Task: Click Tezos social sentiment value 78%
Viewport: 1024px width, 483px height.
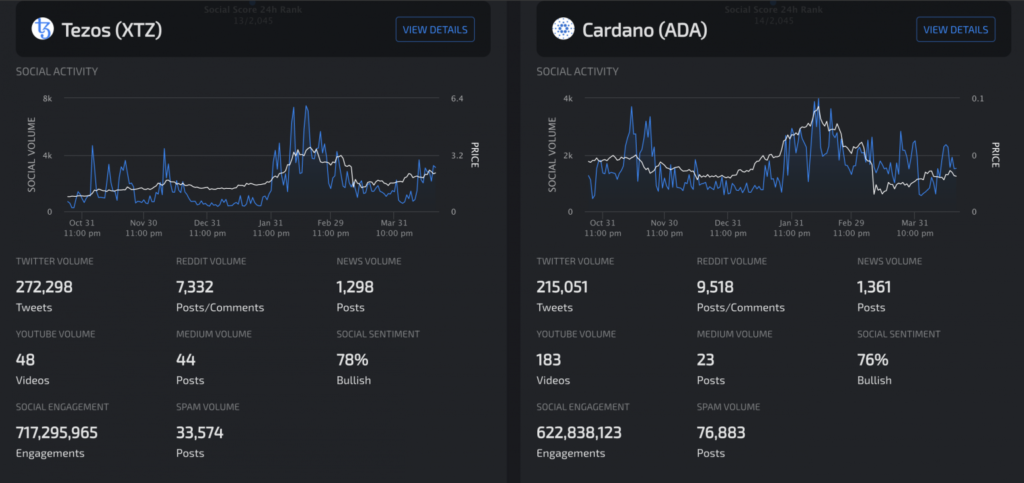Action: (x=352, y=360)
